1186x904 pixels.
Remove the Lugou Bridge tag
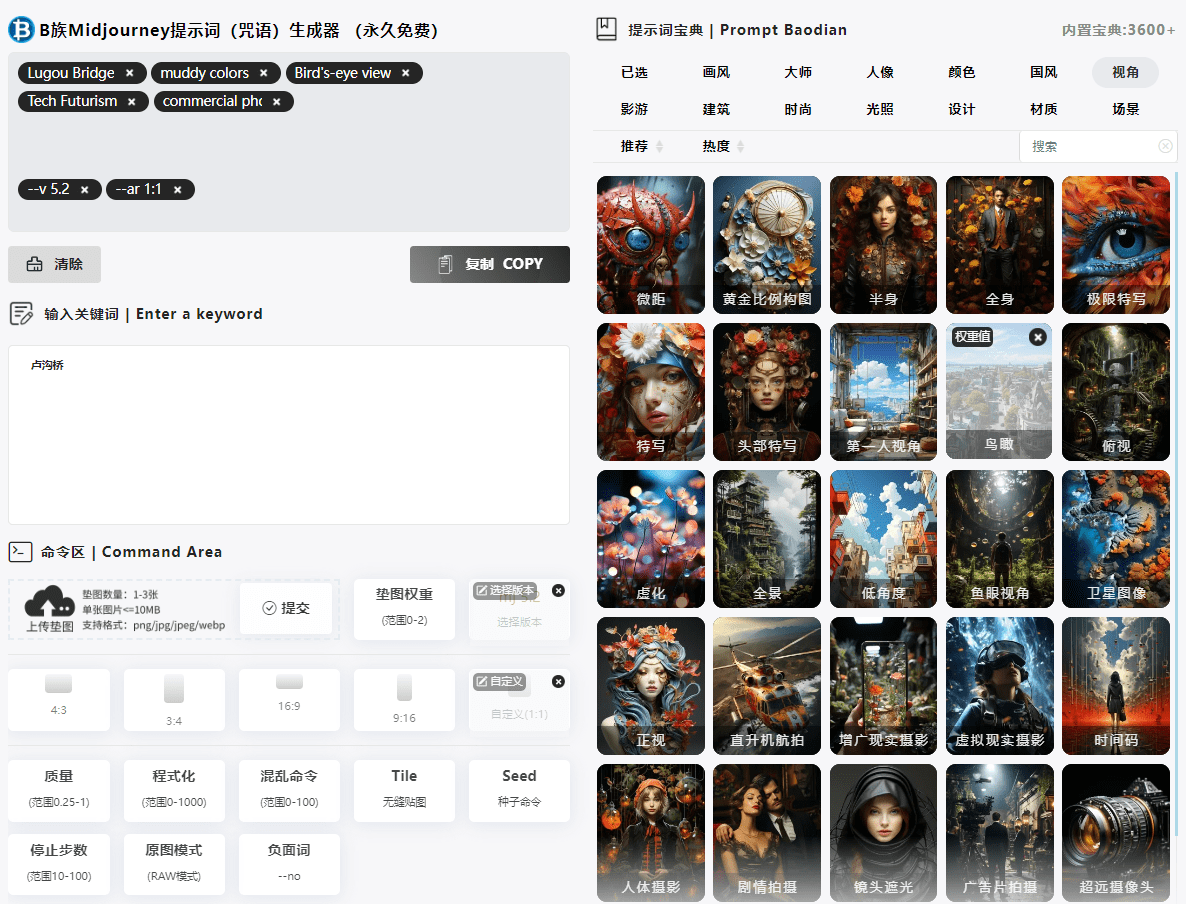pyautogui.click(x=129, y=73)
